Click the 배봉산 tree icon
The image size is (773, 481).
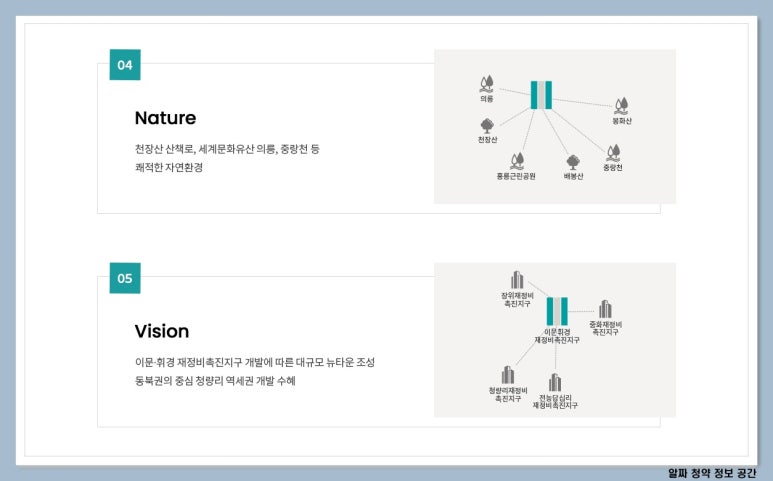[x=573, y=161]
